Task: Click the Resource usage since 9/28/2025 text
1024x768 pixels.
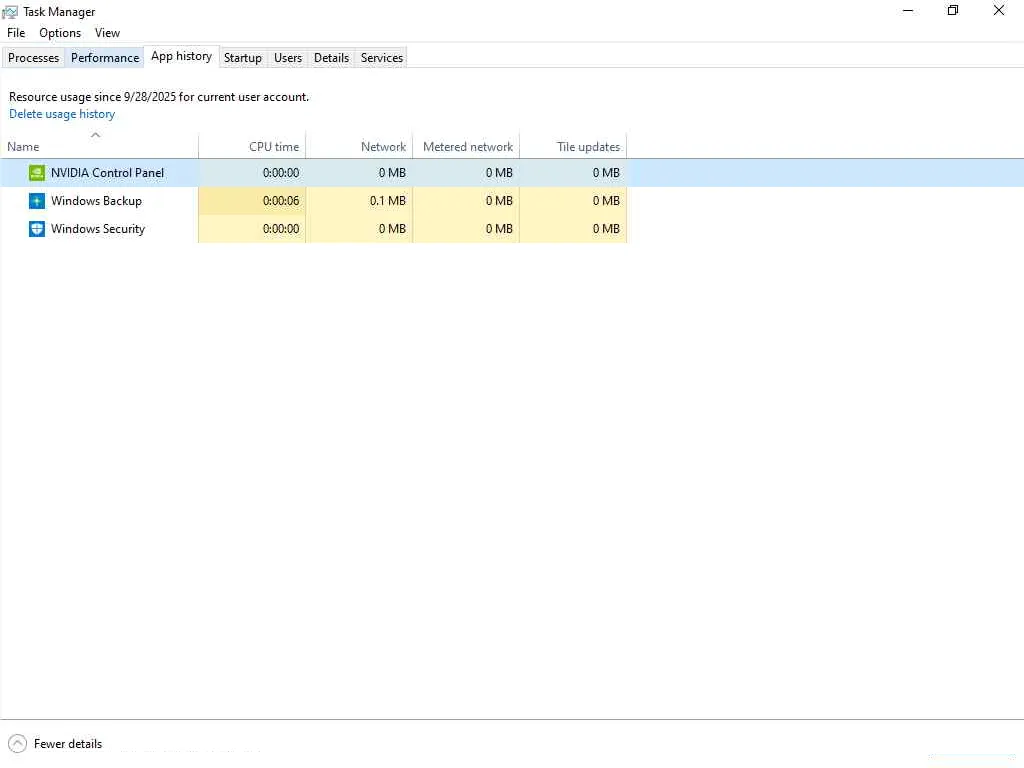Action: click(x=159, y=97)
